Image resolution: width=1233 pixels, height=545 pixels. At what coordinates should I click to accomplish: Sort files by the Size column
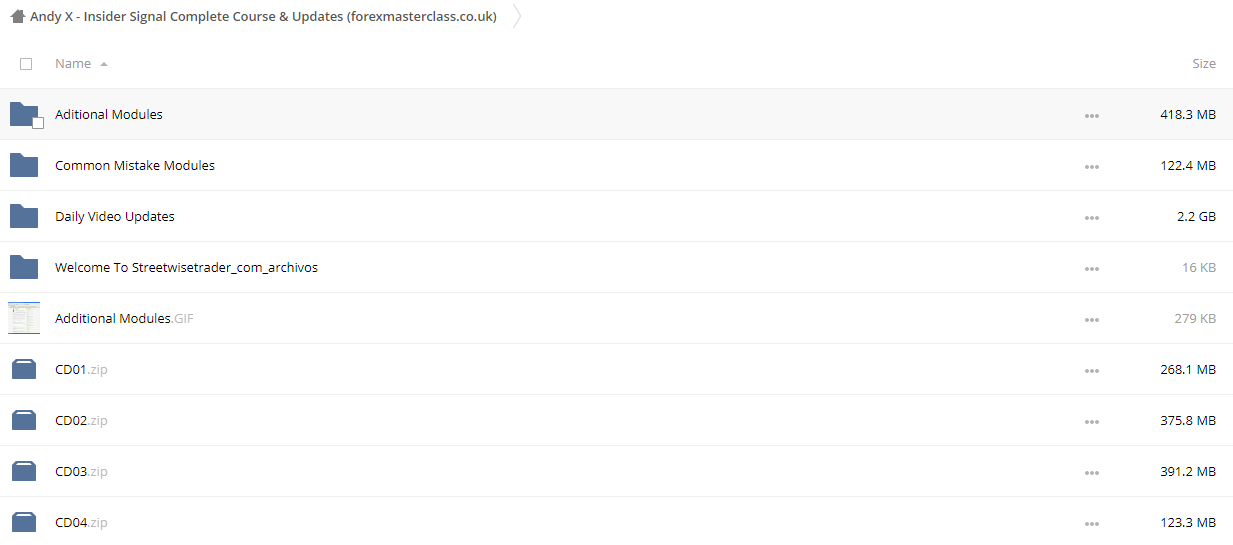click(1204, 63)
